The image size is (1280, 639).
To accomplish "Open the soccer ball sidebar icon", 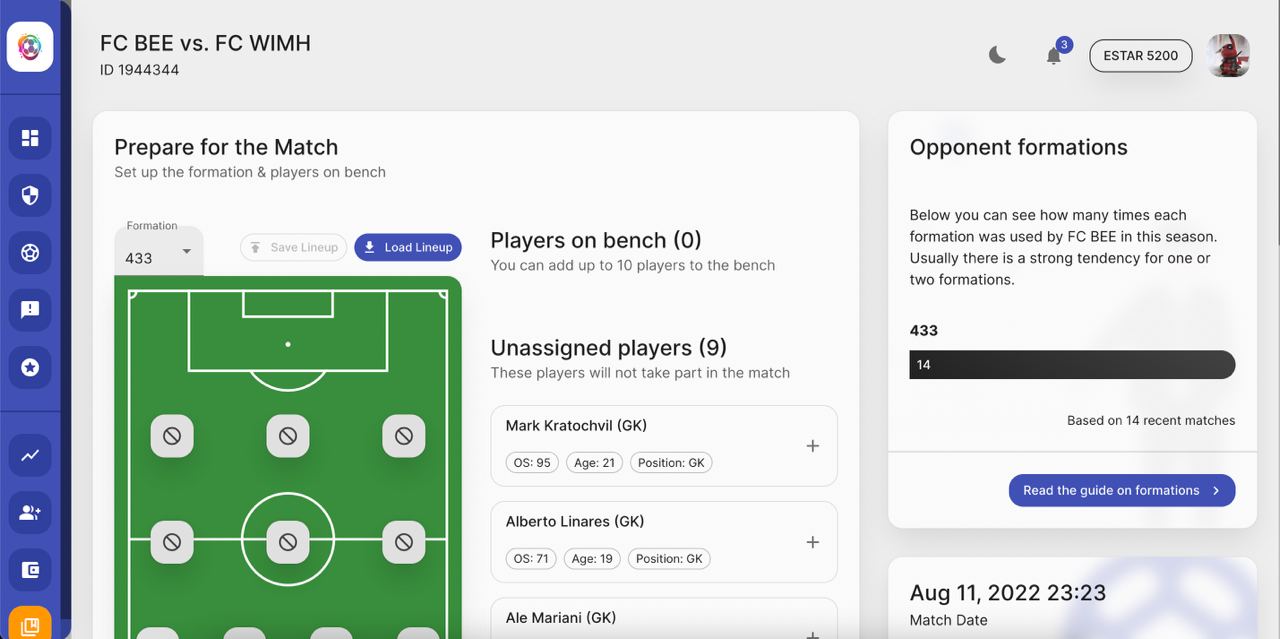I will (30, 253).
